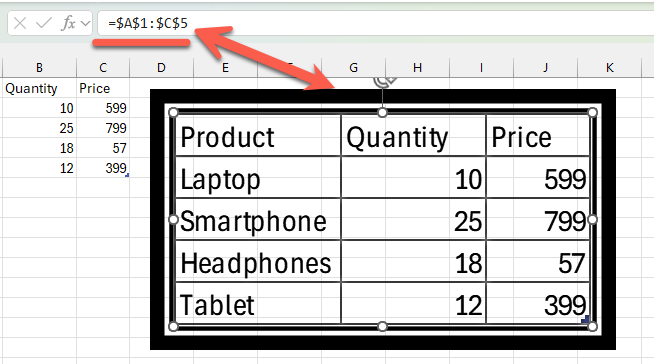Image resolution: width=654 pixels, height=364 pixels.
Task: Select the worksheet cell with value 57 in column C
Action: pyautogui.click(x=103, y=148)
